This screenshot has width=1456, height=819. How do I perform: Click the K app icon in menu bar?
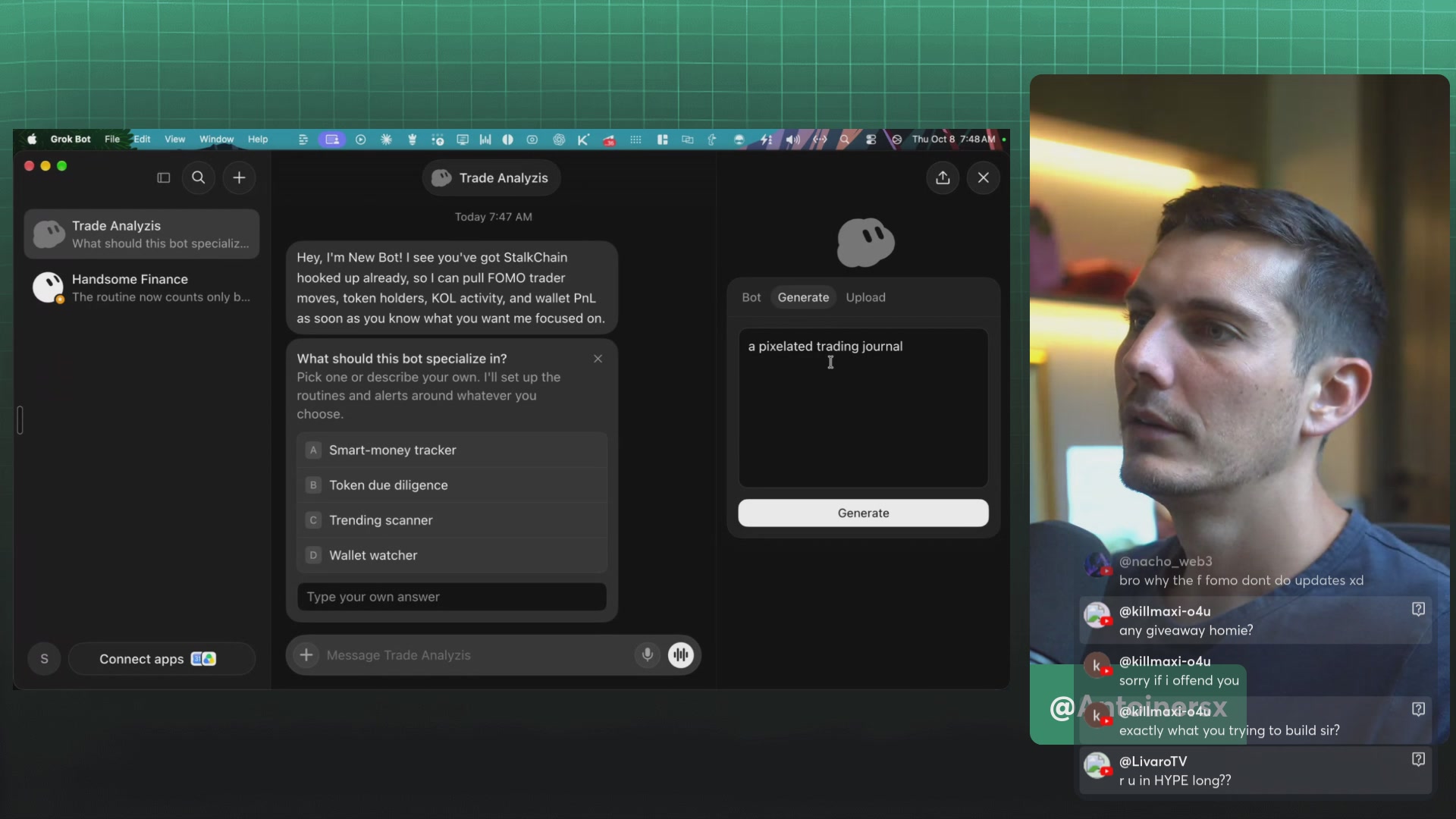[x=583, y=140]
